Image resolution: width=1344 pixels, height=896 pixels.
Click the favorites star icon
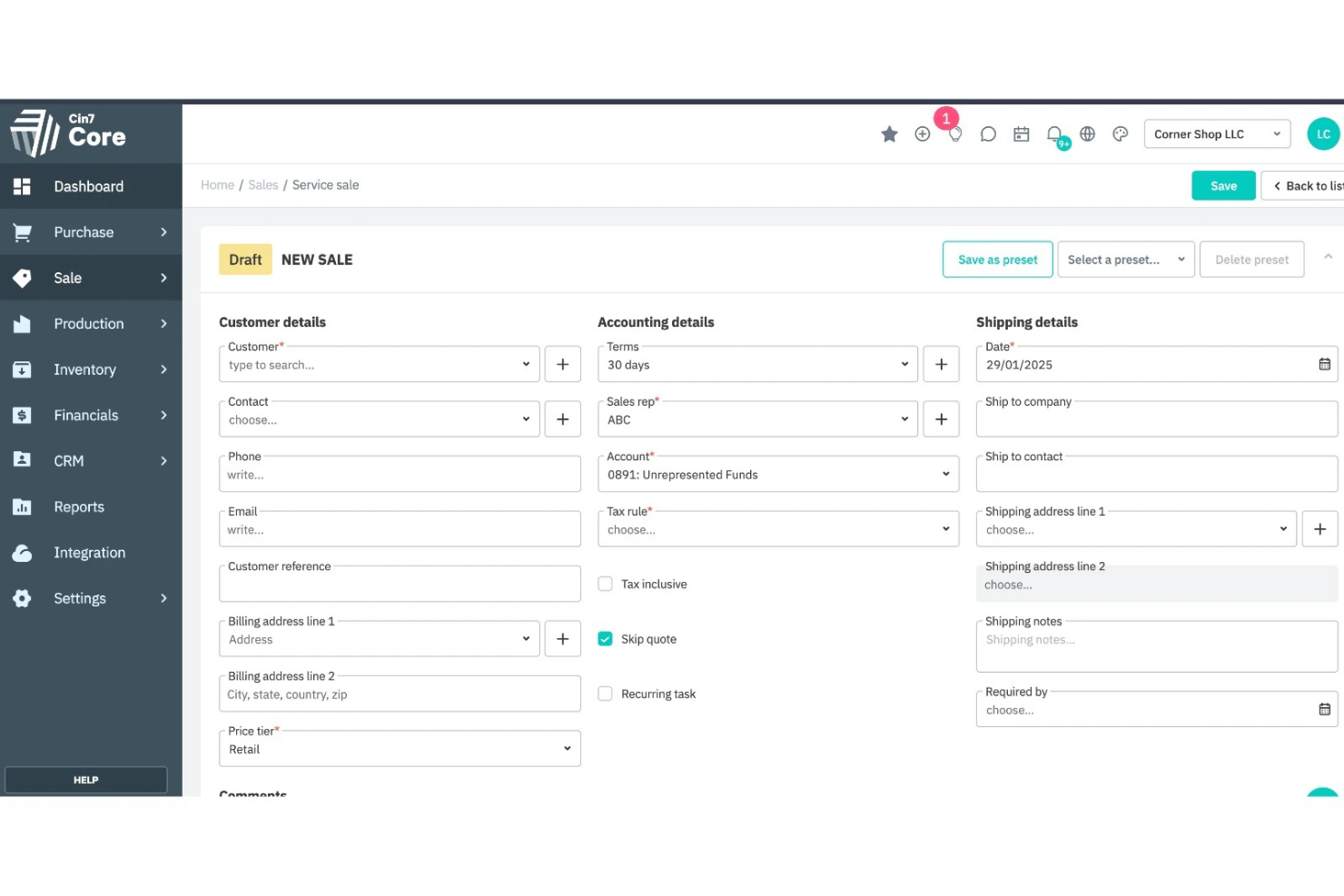(889, 133)
